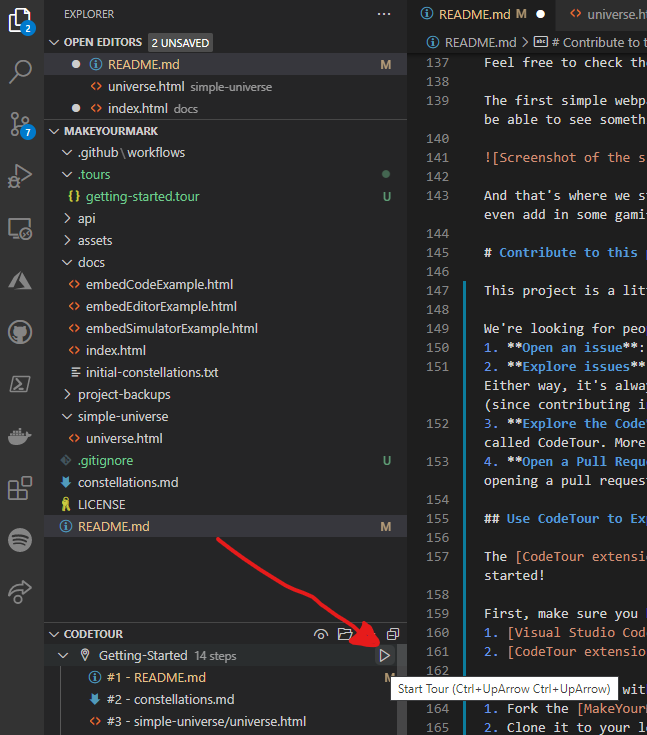Open the Spotify extension view

[x=20, y=540]
